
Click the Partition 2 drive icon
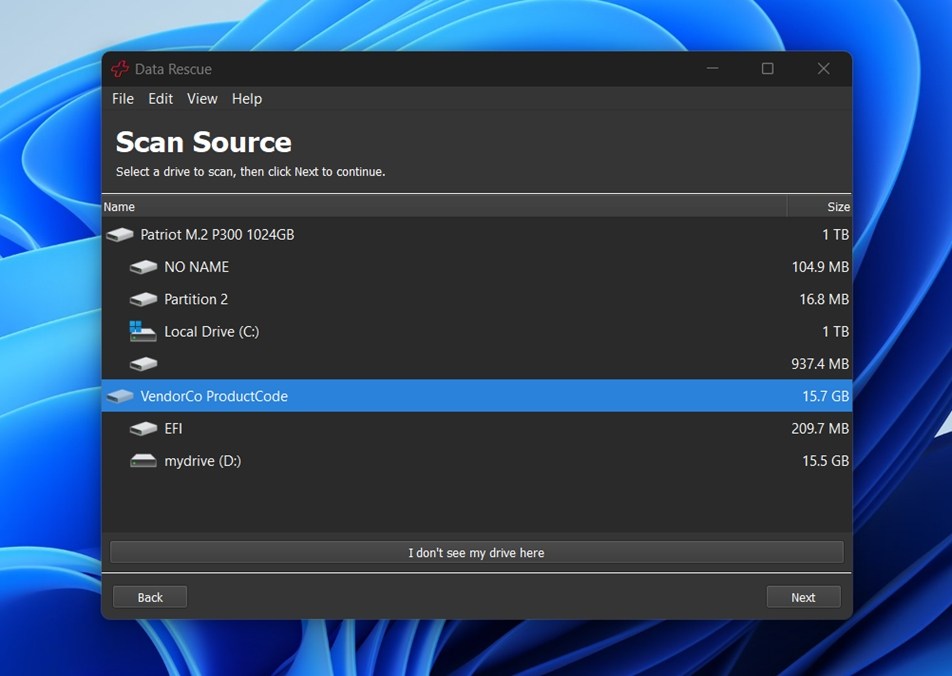point(144,300)
